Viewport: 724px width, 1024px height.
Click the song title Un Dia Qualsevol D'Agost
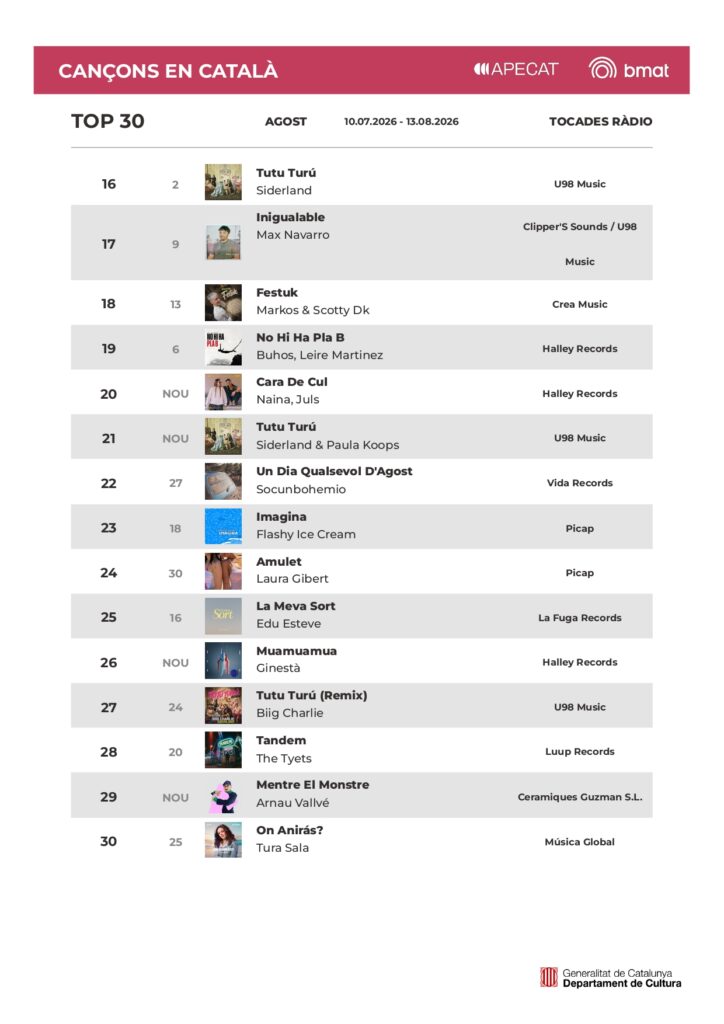tap(334, 472)
